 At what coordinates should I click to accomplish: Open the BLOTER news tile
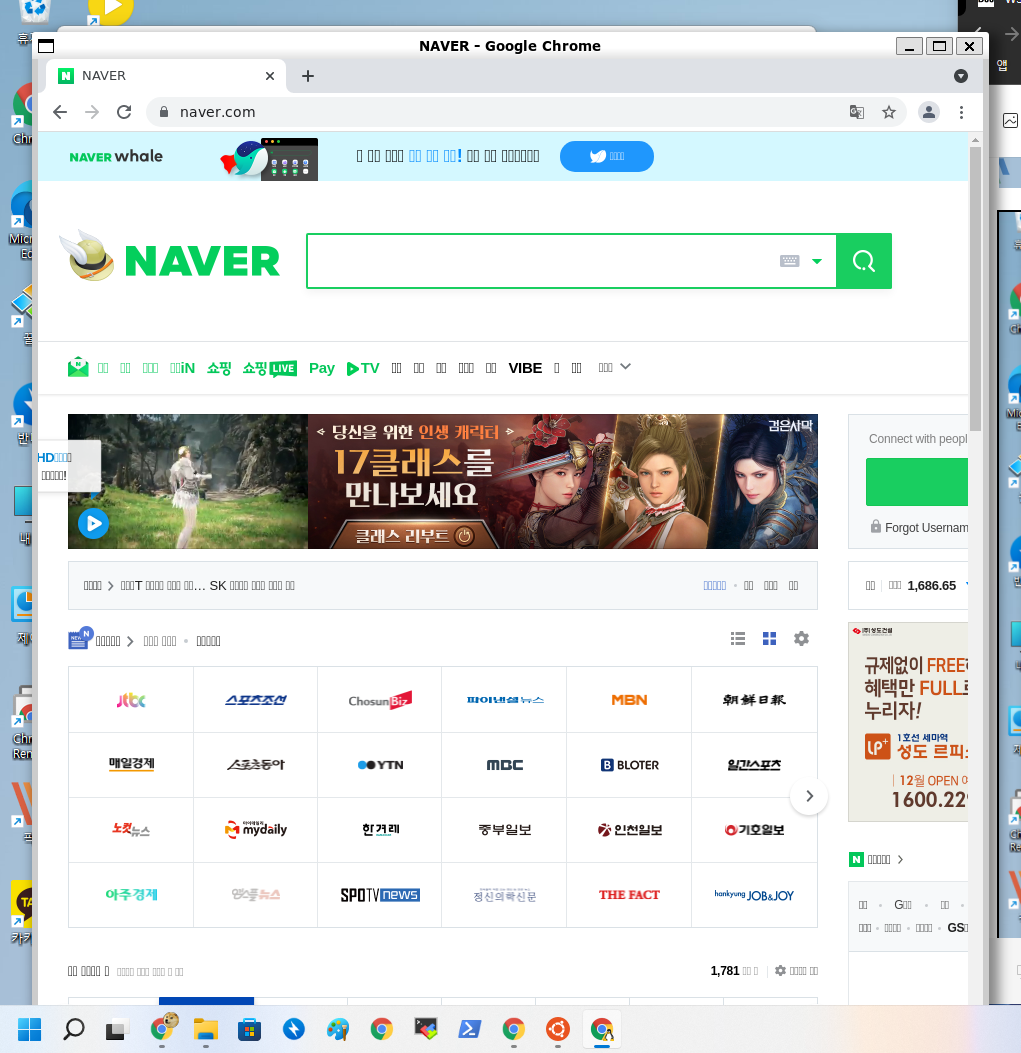629,765
